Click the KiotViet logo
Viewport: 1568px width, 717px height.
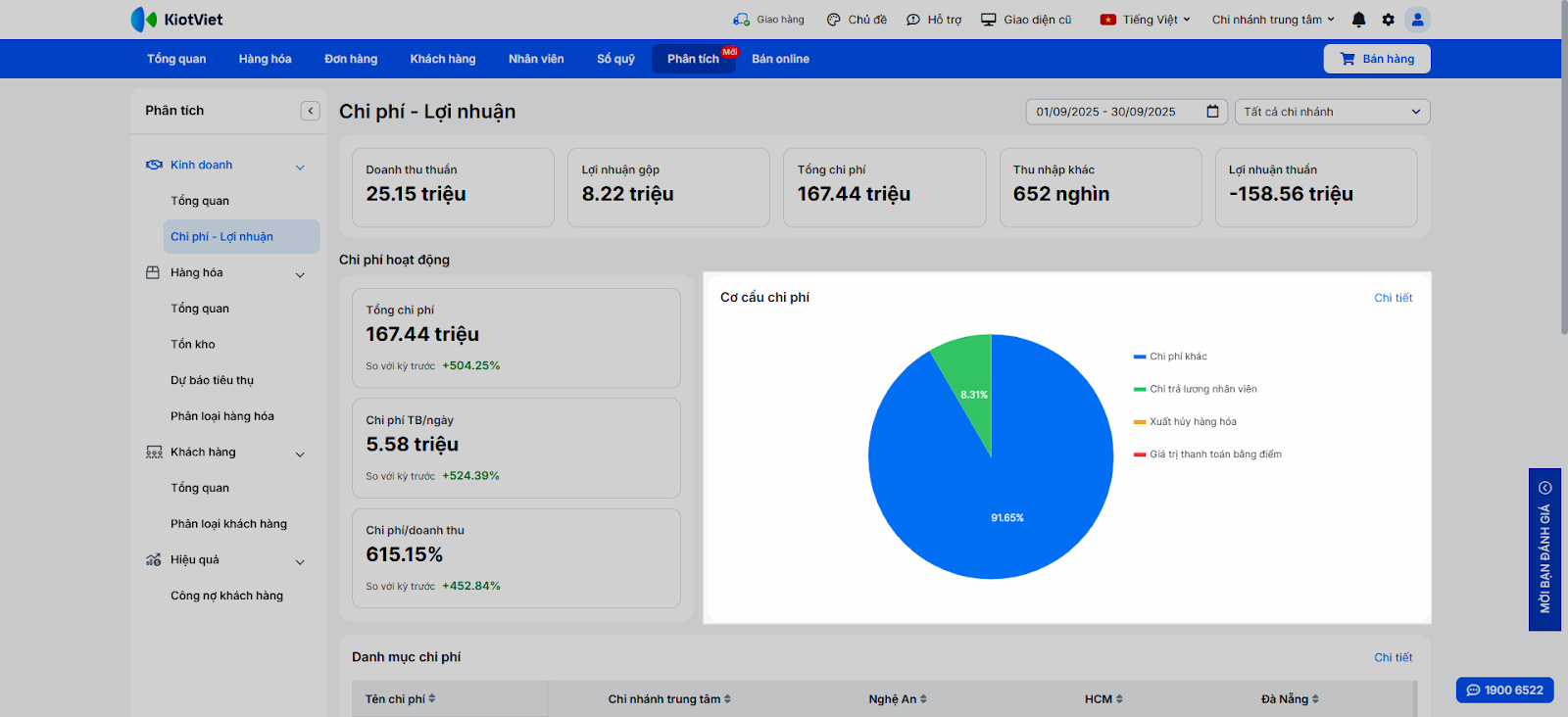(177, 20)
